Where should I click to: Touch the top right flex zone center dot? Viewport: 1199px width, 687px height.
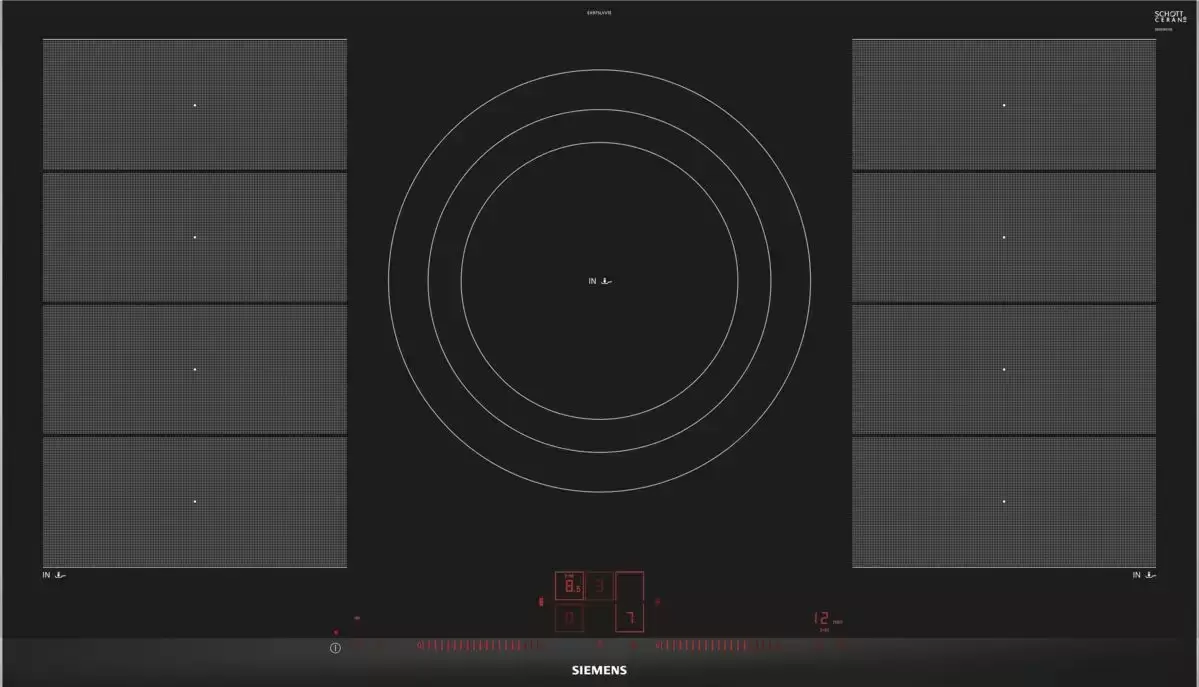point(1004,105)
